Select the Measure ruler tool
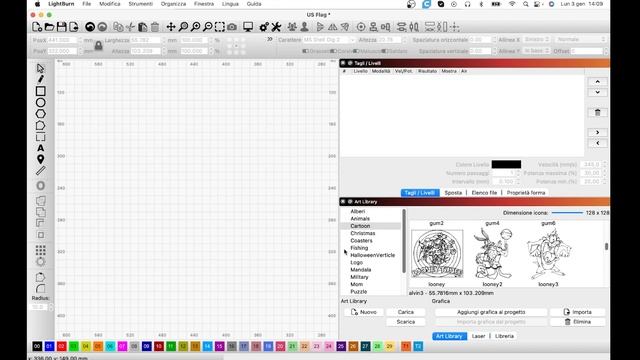The width and height of the screenshot is (640, 360). click(x=40, y=171)
